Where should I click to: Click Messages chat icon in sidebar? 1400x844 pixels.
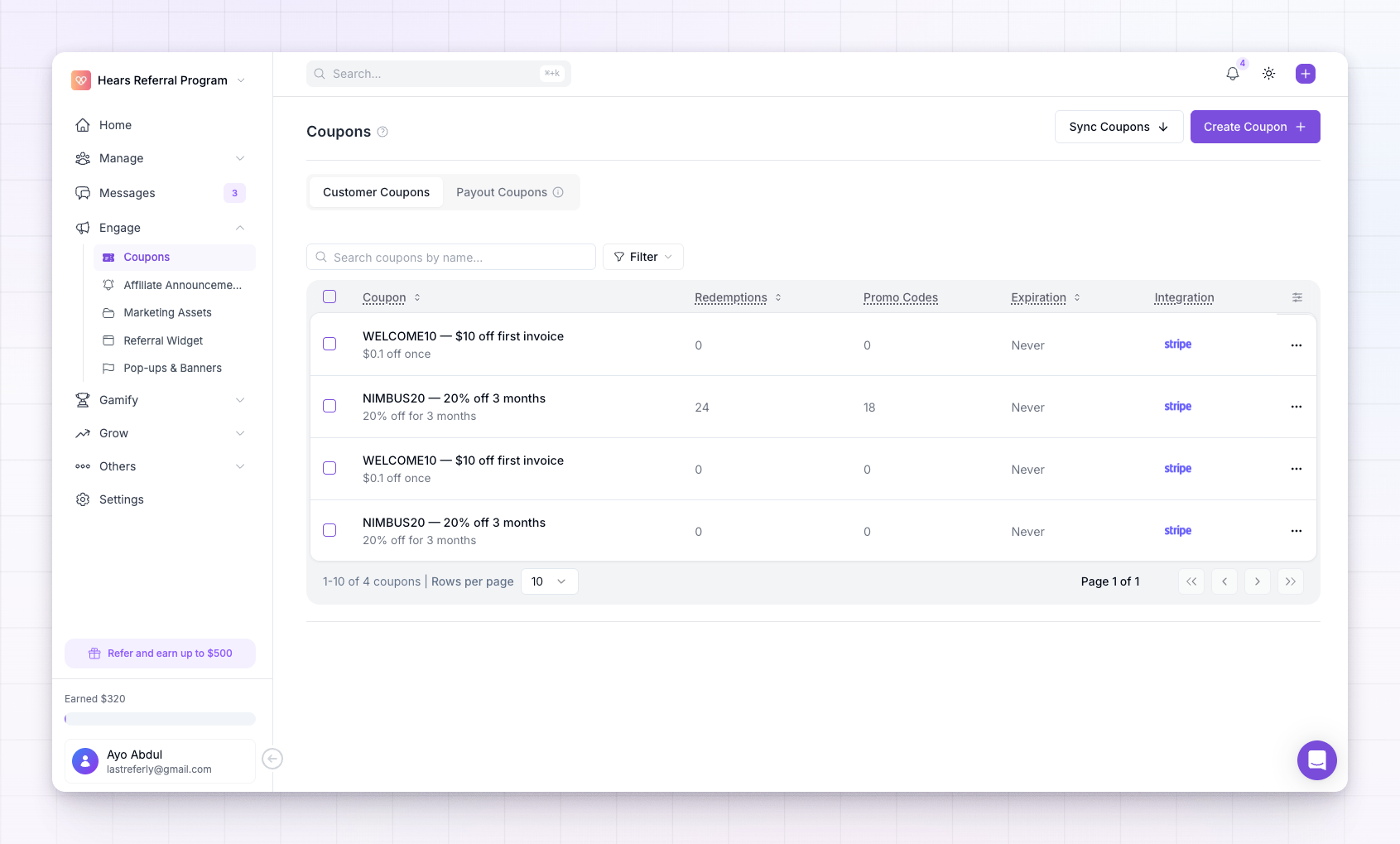coord(83,193)
